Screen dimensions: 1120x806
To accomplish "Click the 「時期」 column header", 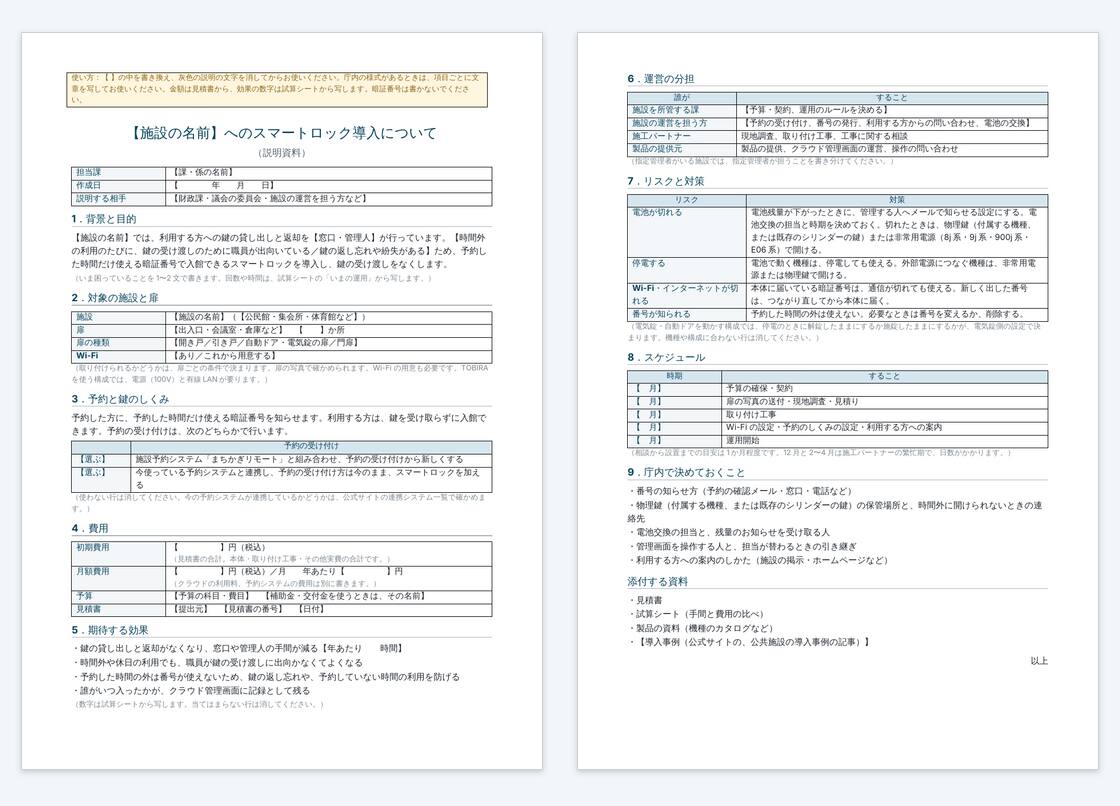I will tap(674, 376).
